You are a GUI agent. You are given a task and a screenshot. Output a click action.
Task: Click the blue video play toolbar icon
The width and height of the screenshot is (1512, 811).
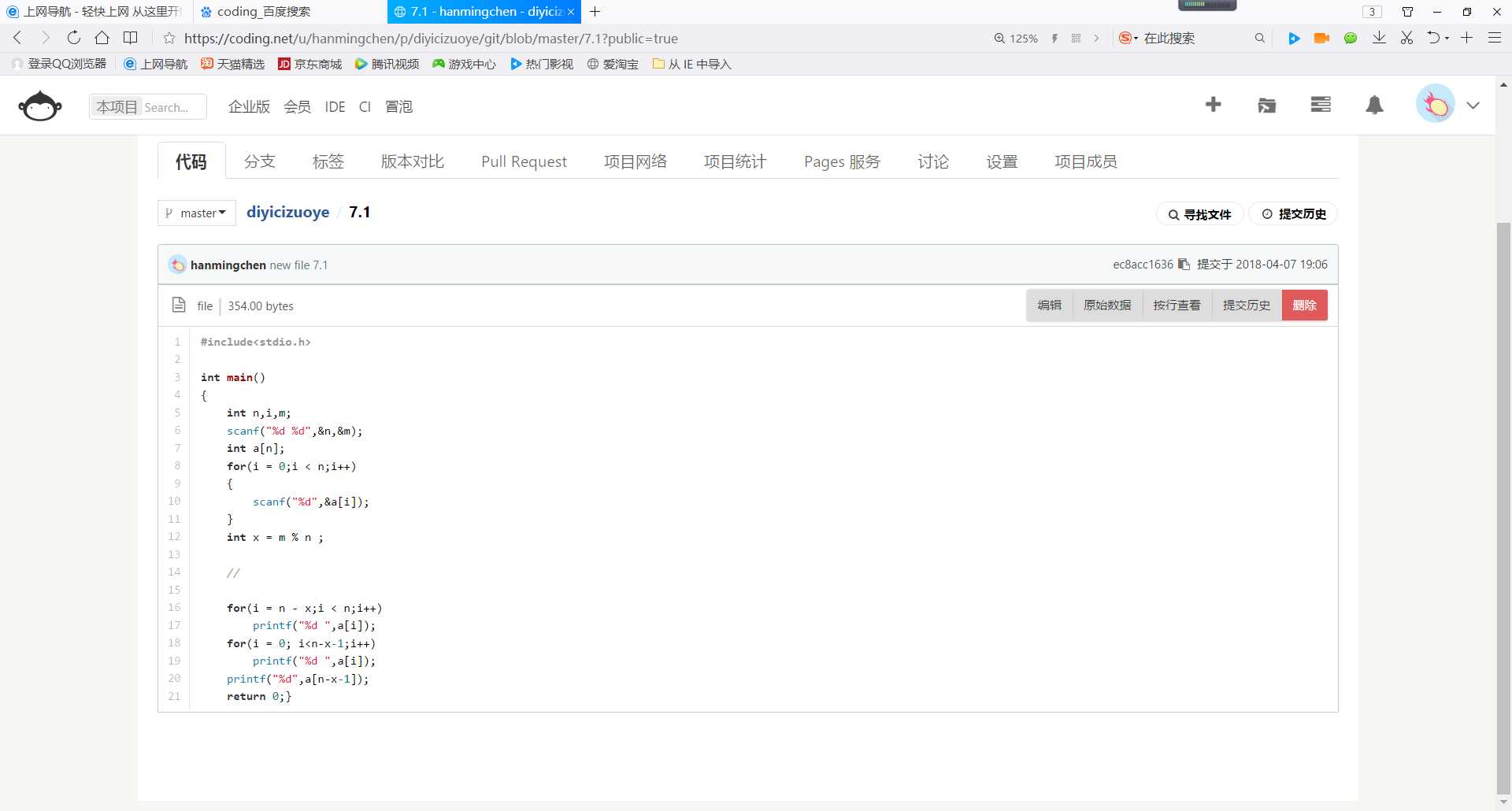tap(1294, 38)
